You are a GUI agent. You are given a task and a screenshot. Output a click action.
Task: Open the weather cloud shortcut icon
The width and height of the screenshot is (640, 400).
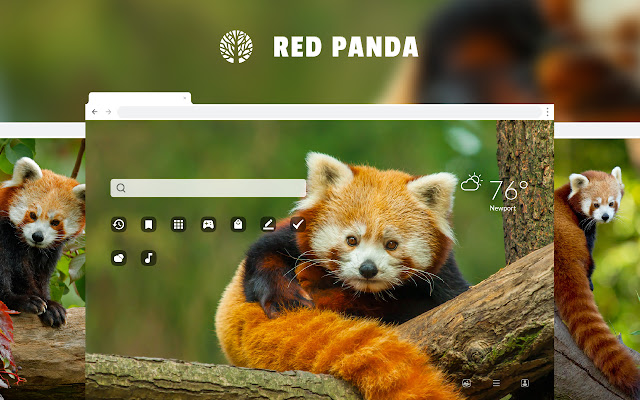coord(119,258)
